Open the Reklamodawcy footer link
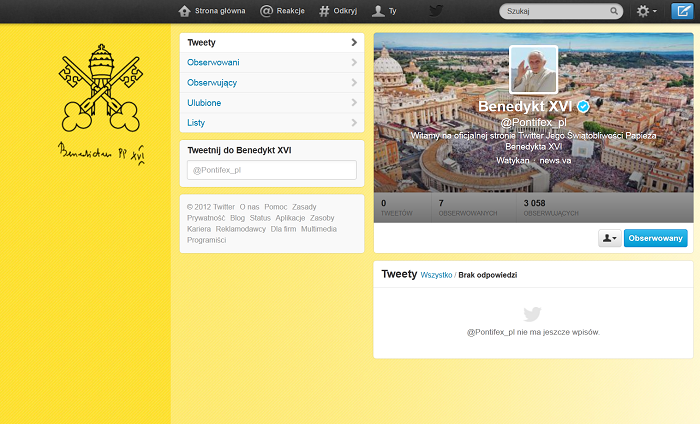 point(241,229)
